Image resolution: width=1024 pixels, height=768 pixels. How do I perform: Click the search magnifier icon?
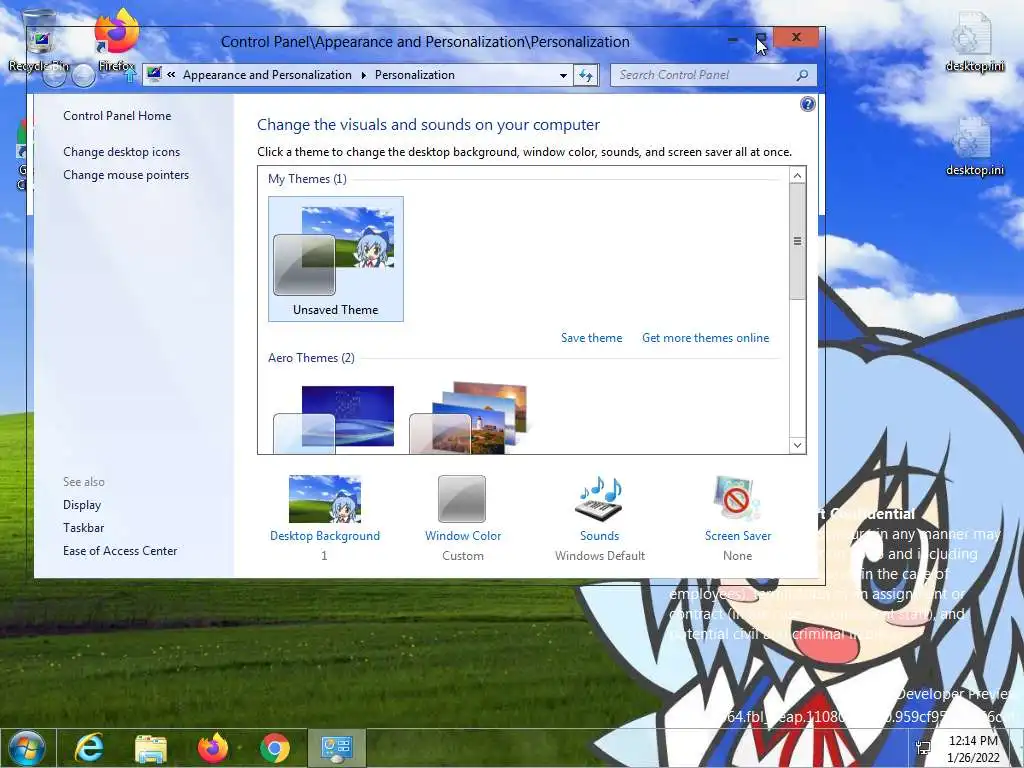coord(802,75)
